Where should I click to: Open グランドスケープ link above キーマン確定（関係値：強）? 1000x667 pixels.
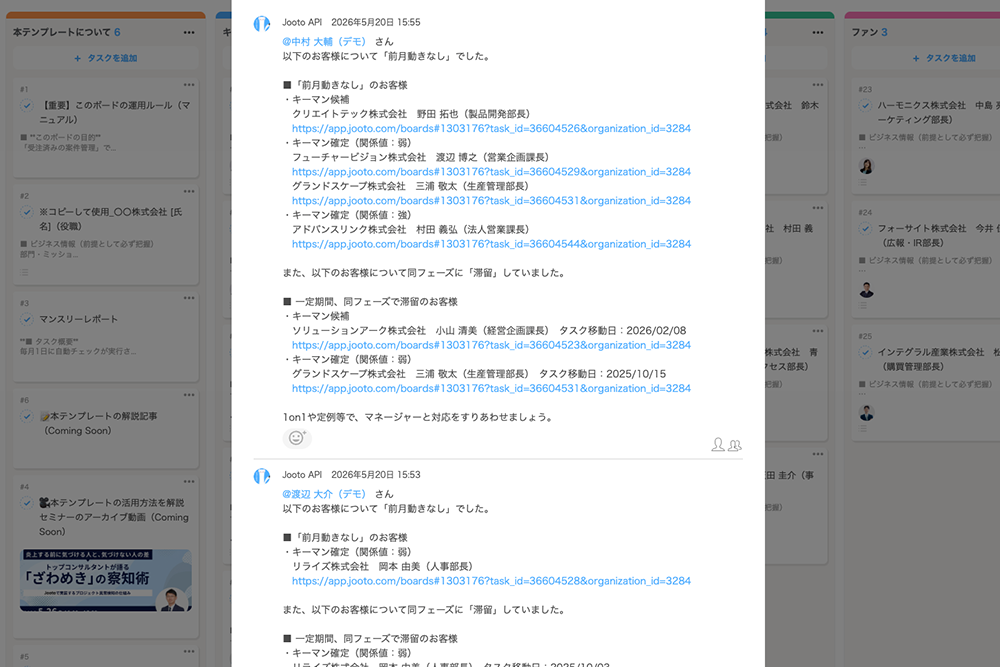click(x=491, y=200)
